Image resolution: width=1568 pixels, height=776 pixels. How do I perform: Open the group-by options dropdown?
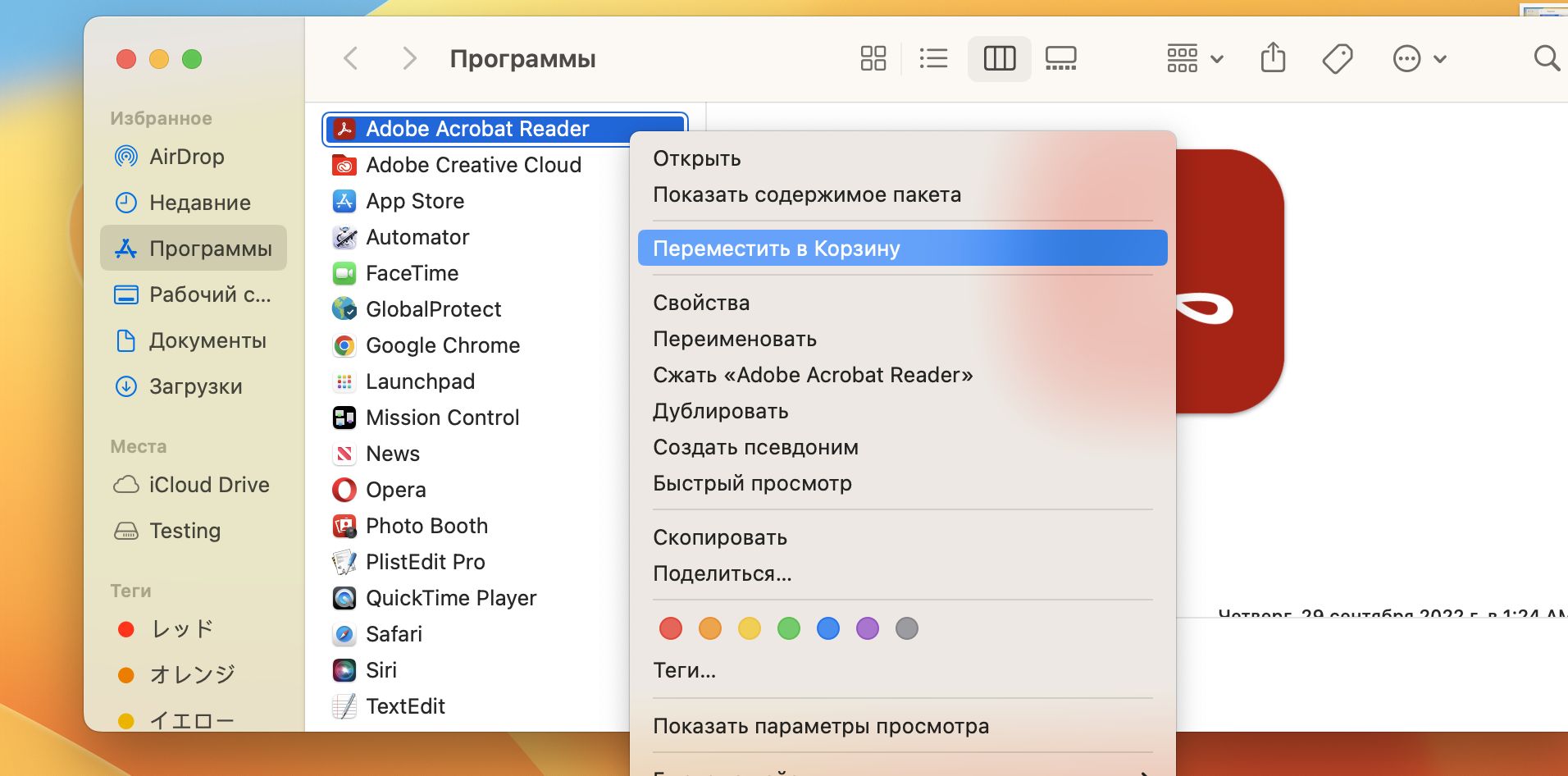[1195, 58]
